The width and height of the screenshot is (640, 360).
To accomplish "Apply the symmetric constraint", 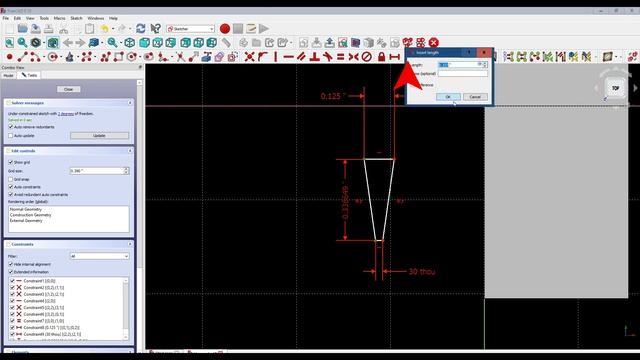I will [x=353, y=57].
